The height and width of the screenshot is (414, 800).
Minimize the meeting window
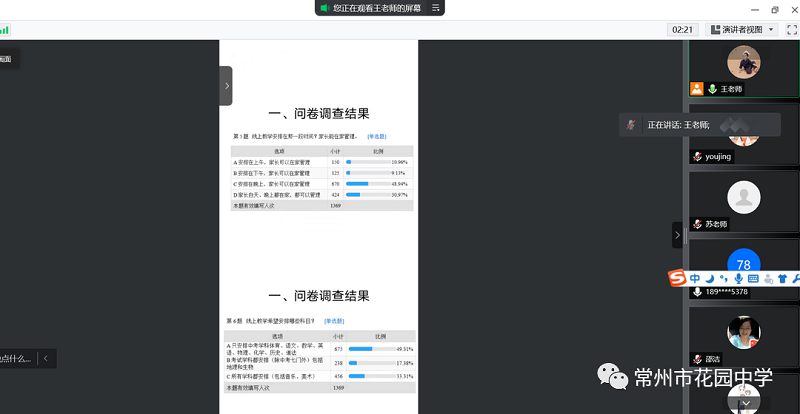pos(756,10)
